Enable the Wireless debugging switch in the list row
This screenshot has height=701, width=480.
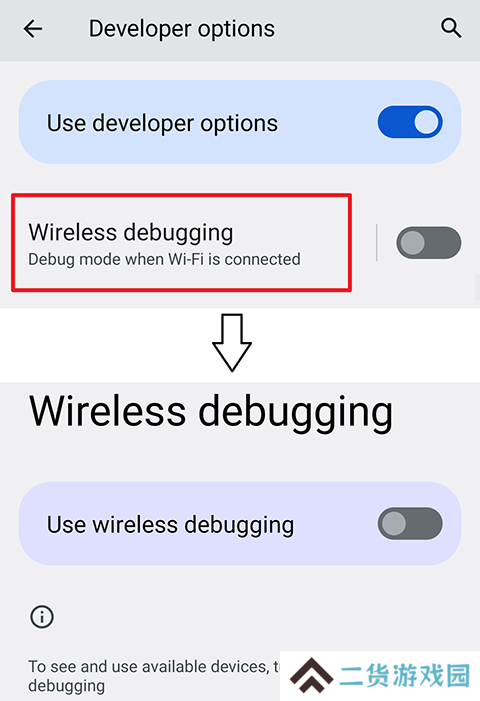pyautogui.click(x=429, y=243)
